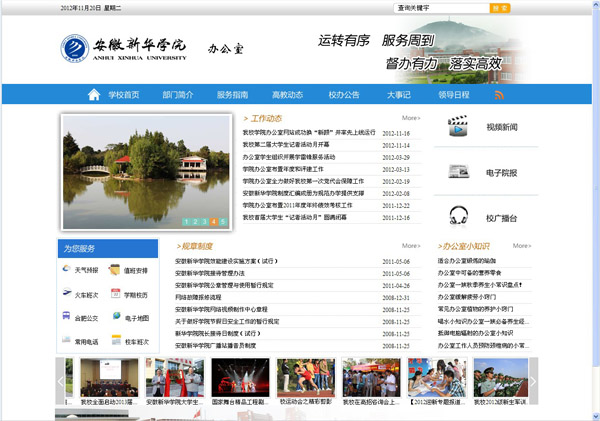The width and height of the screenshot is (600, 421).
Task: Select the 火车班次 train icon
Action: 66,295
